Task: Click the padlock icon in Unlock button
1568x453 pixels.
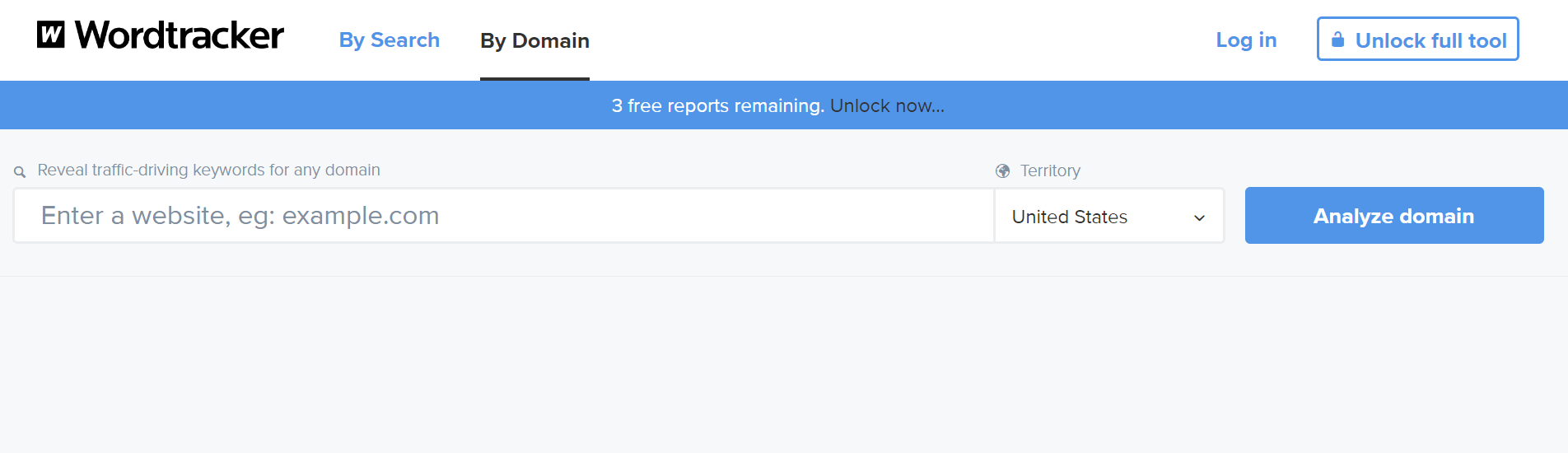Action: (x=1337, y=40)
